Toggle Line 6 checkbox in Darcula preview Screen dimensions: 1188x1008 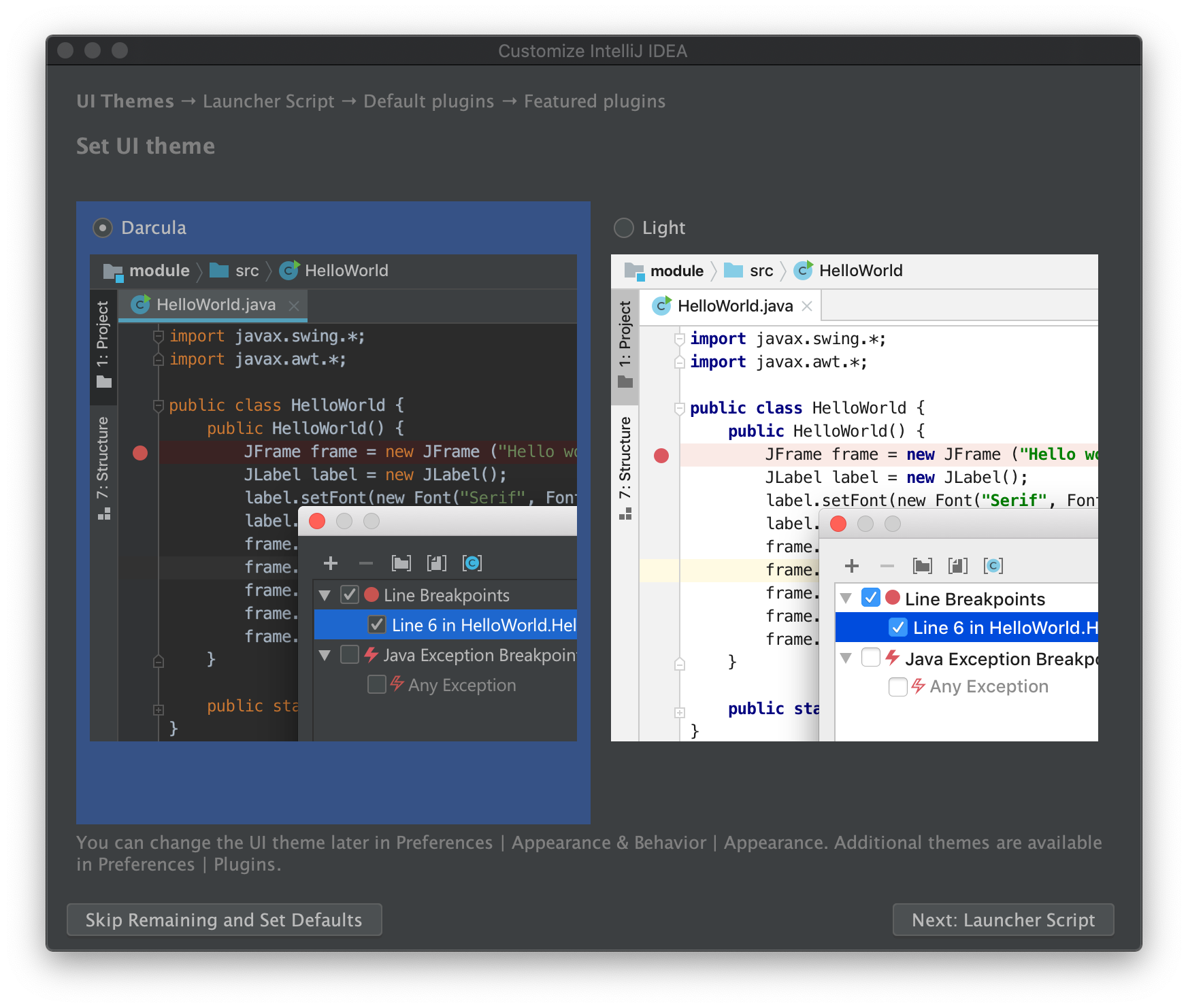(377, 624)
